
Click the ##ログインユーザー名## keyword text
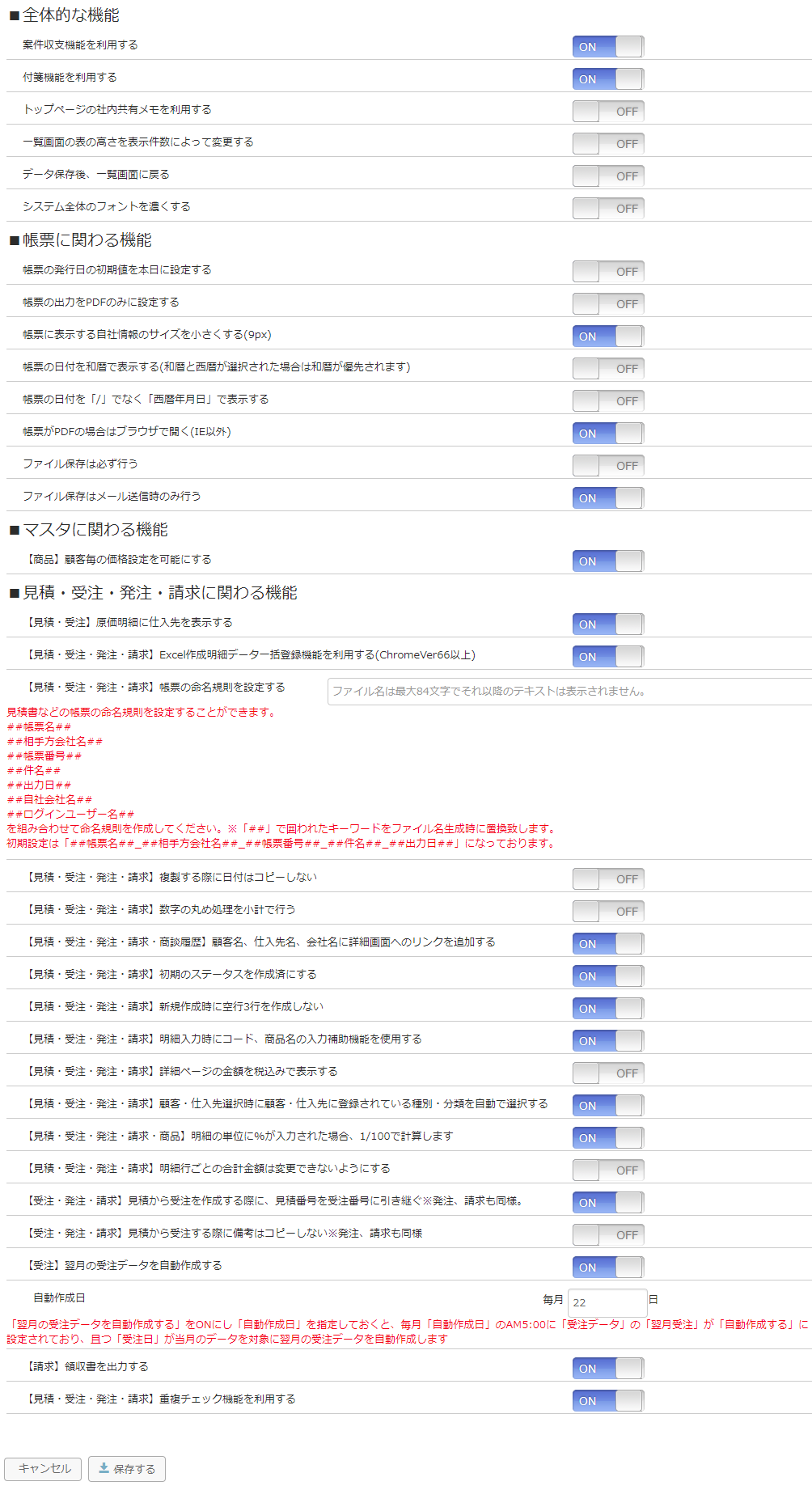coord(70,815)
